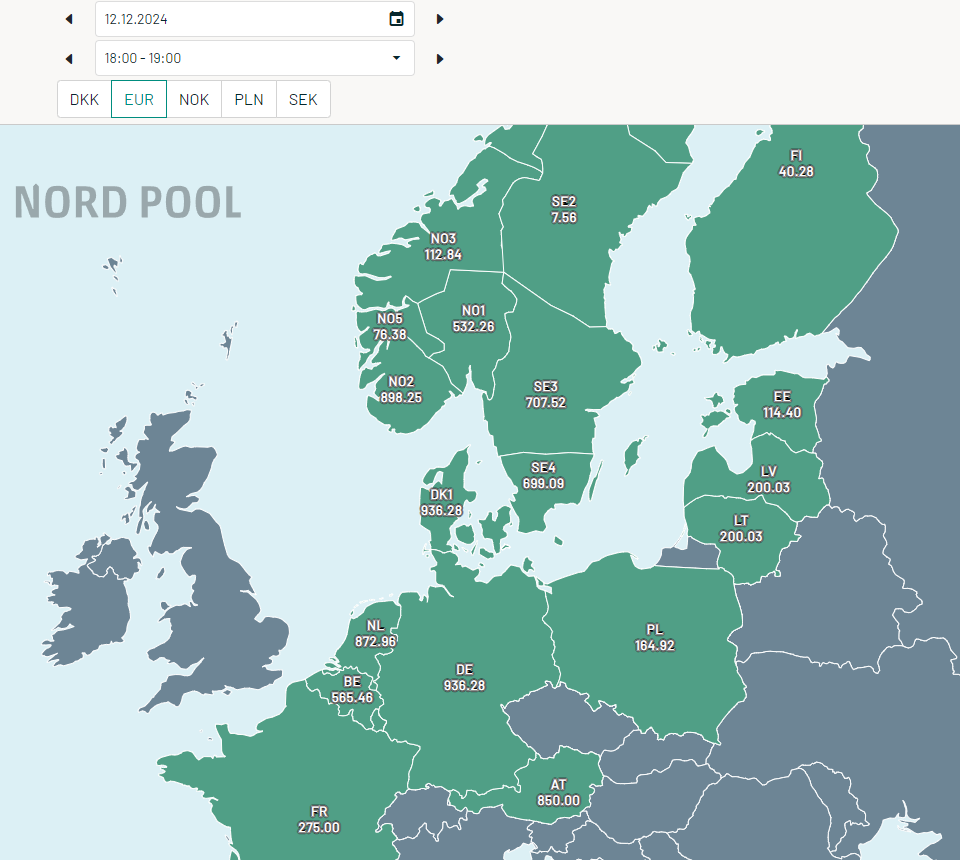Click the Nord Pool logo
The image size is (960, 860).
click(128, 203)
